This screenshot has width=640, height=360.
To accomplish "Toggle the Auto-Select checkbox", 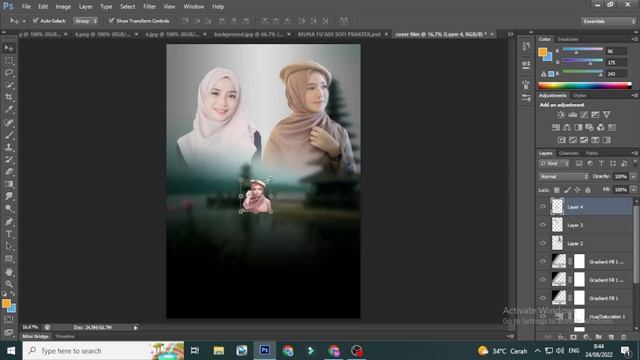I will tap(36, 20).
